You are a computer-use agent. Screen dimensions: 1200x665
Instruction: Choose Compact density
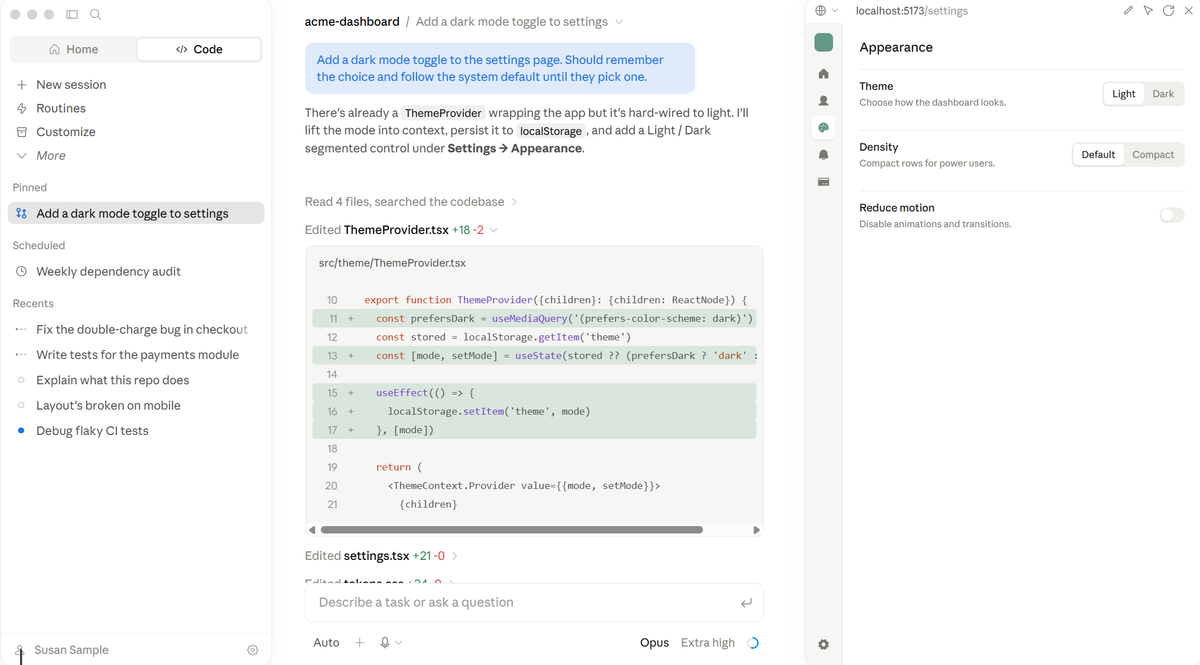pyautogui.click(x=1153, y=155)
